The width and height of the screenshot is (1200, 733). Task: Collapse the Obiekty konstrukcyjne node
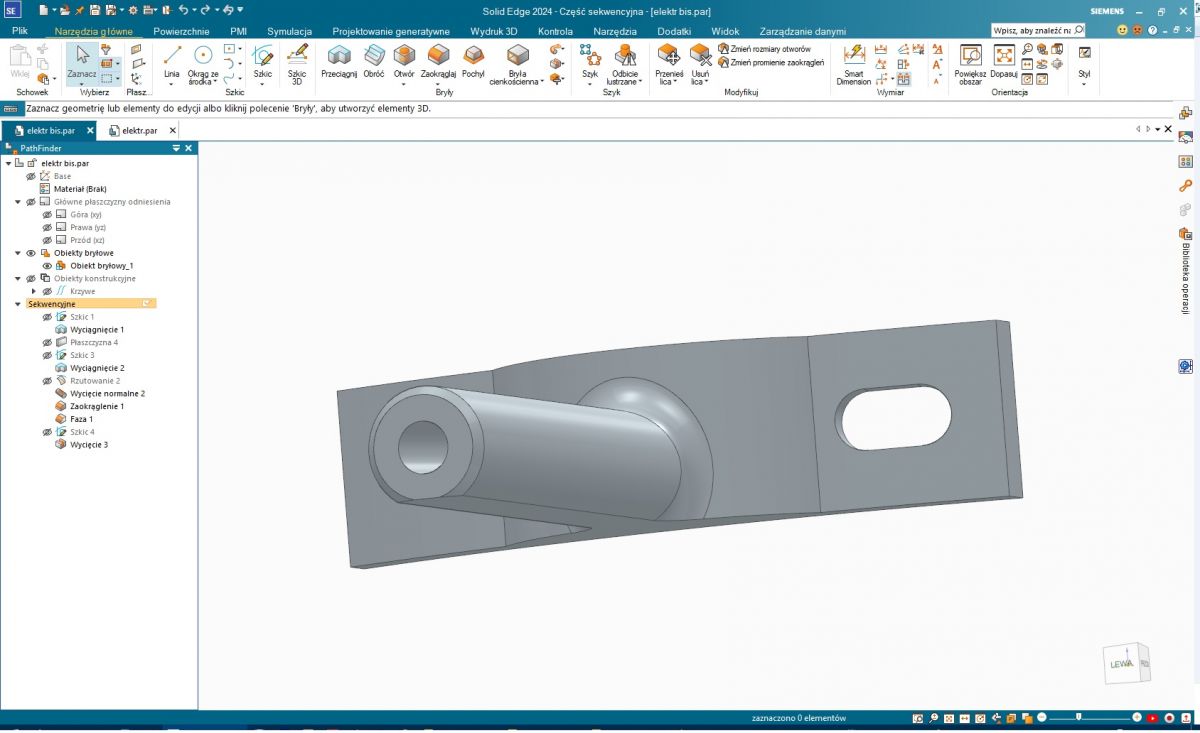click(18, 278)
